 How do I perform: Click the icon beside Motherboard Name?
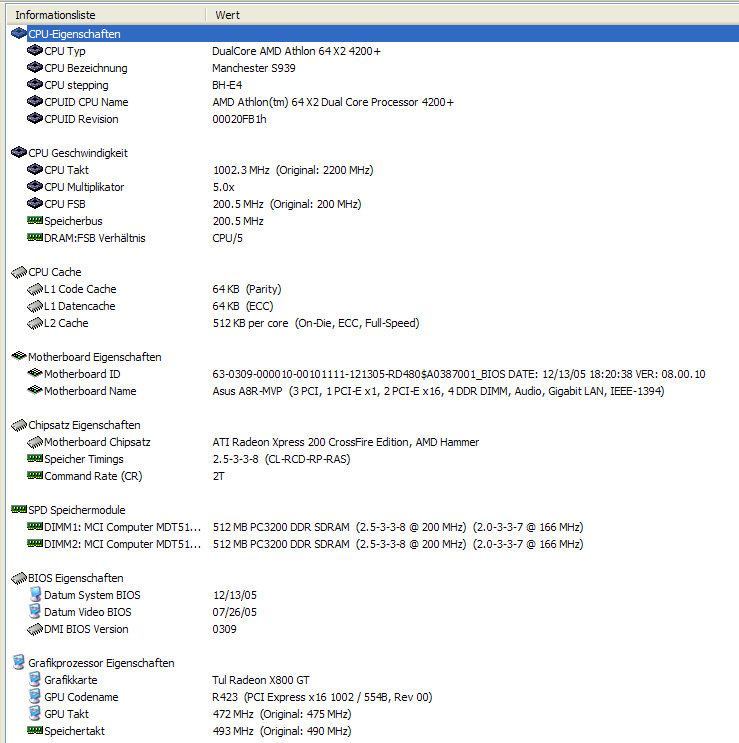click(35, 390)
